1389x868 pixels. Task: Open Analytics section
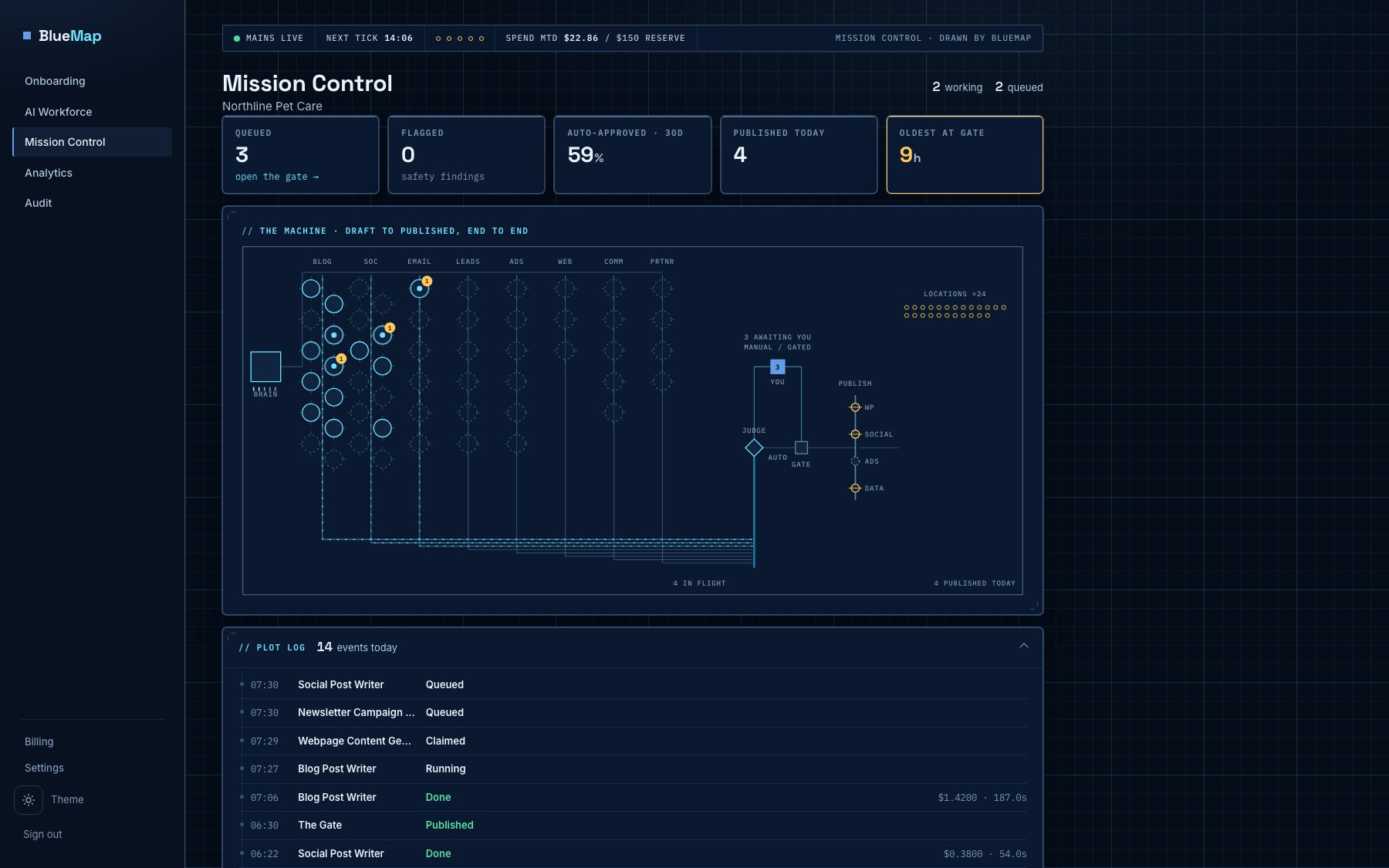pyautogui.click(x=92, y=173)
